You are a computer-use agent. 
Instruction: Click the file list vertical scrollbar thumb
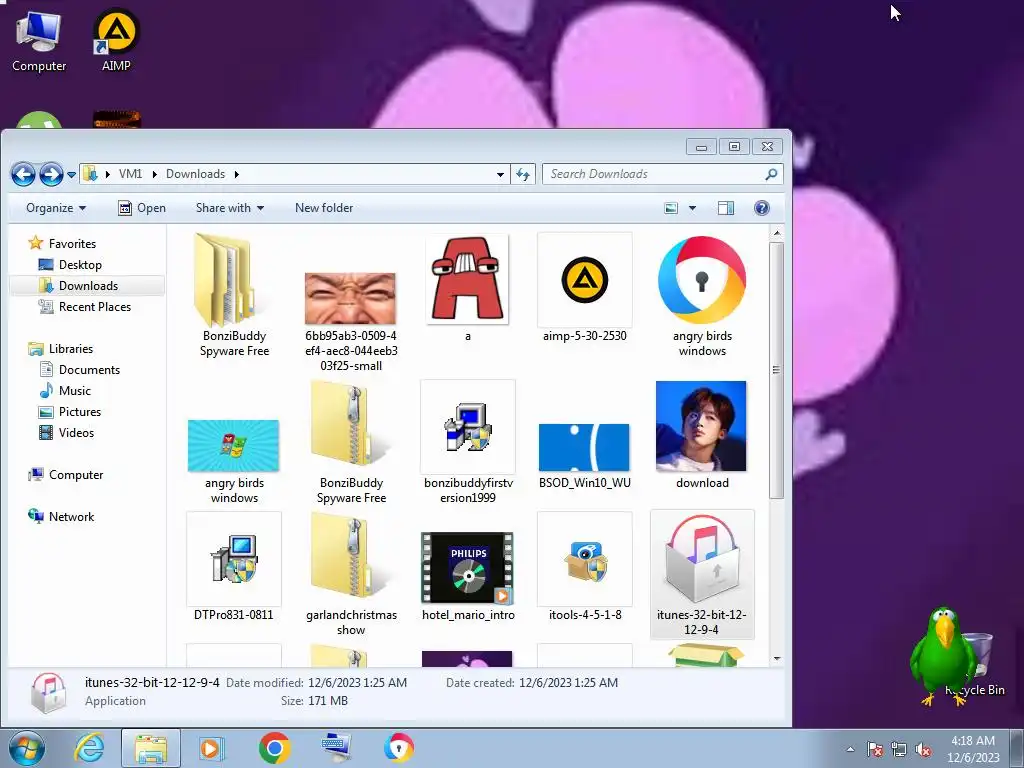pyautogui.click(x=776, y=370)
